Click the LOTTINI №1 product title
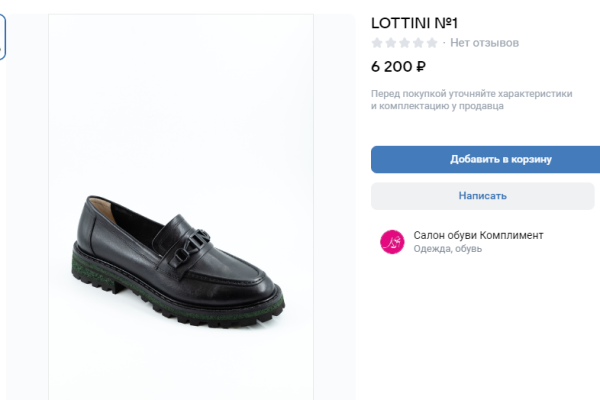 point(414,21)
